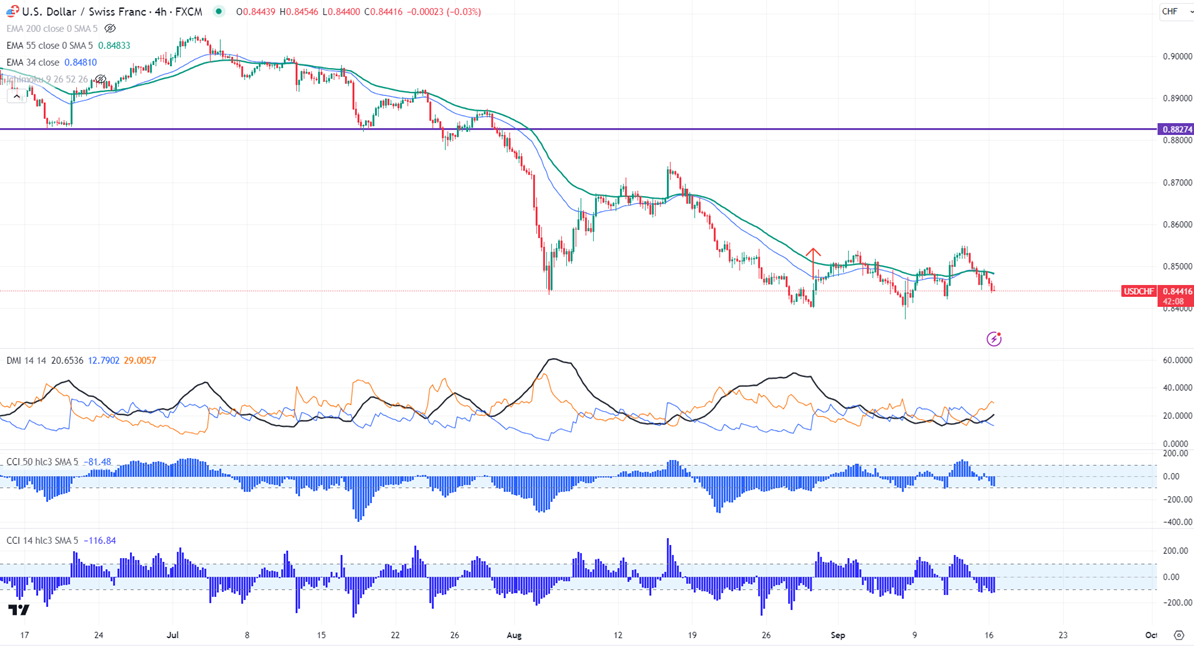Screen dimensions: 1194x650
Task: Select the purple horizontal line at 0.88274
Action: pos(579,129)
